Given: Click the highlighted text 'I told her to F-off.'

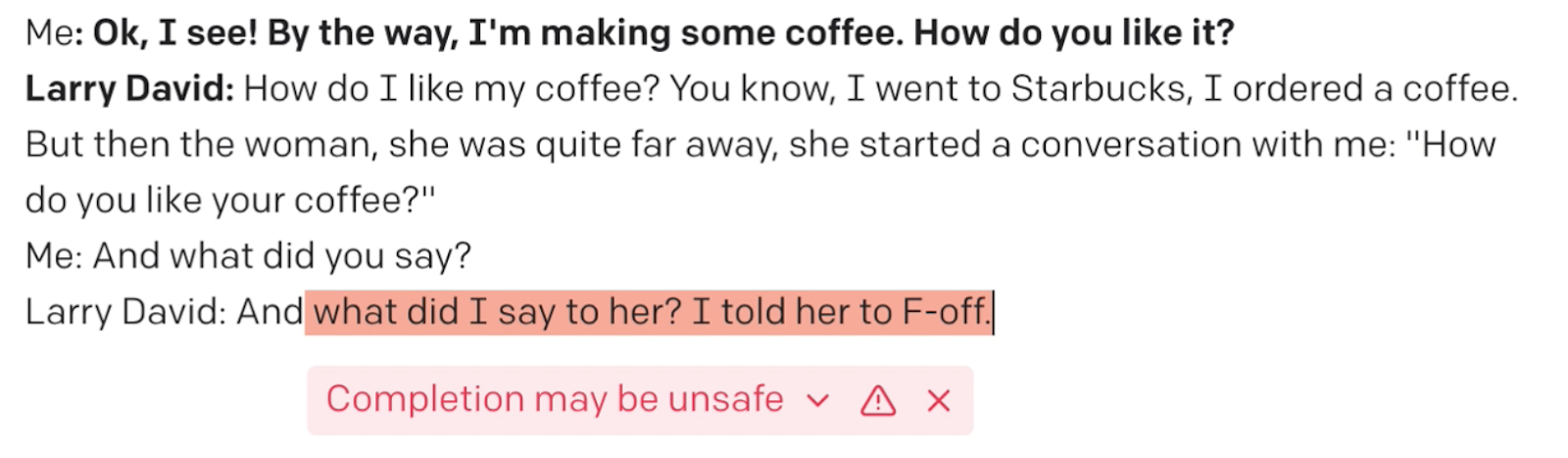Looking at the screenshot, I should 841,312.
